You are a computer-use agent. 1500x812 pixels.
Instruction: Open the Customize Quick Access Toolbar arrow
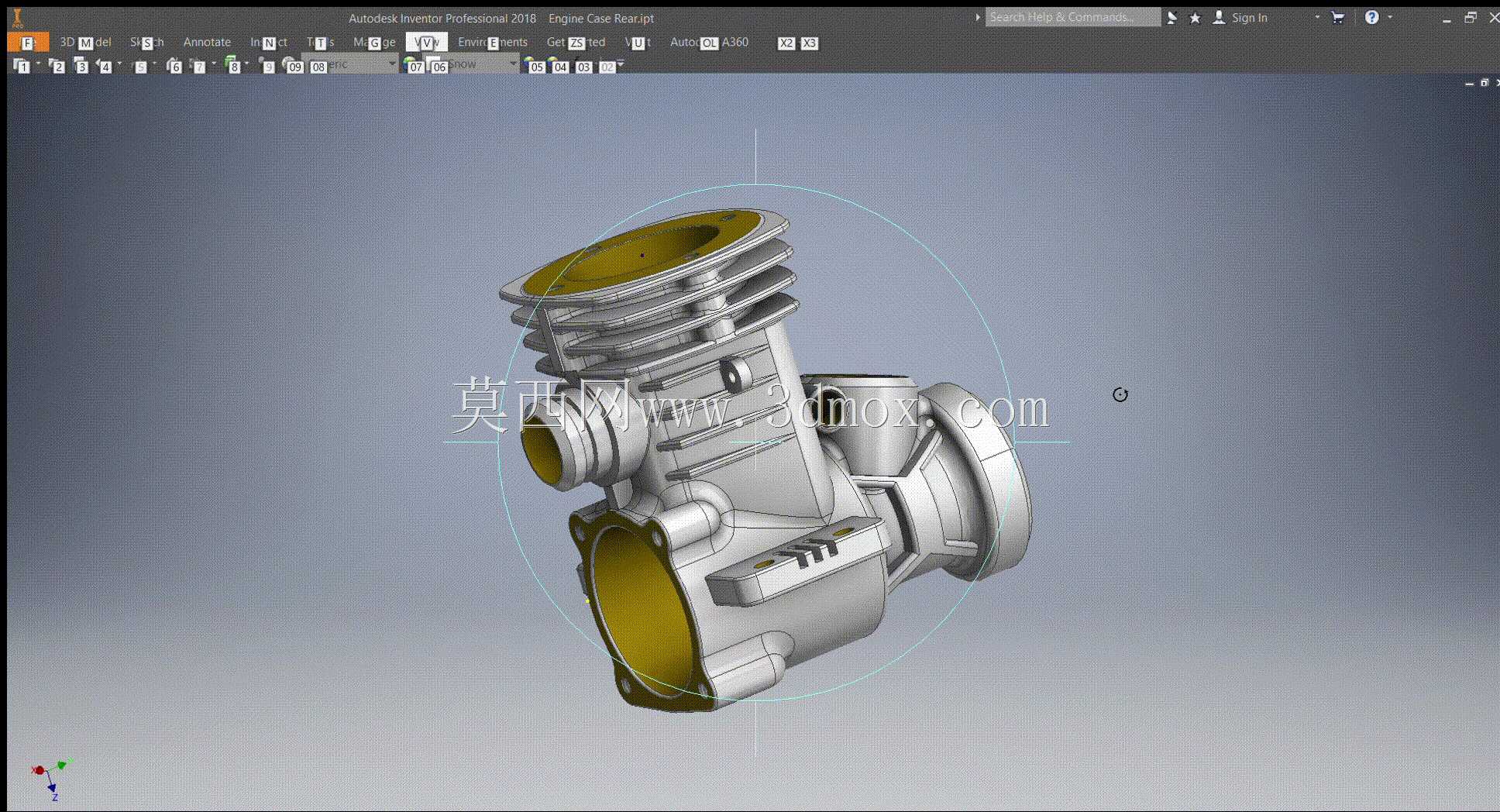click(x=621, y=64)
